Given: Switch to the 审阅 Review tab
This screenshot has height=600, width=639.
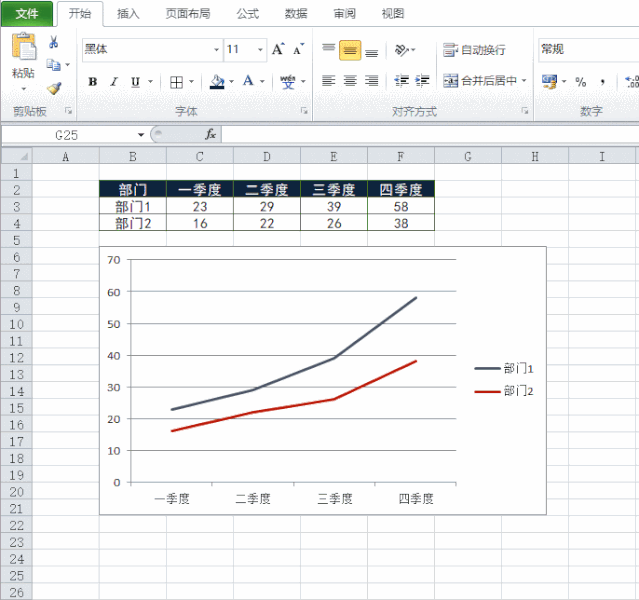Looking at the screenshot, I should pos(344,14).
